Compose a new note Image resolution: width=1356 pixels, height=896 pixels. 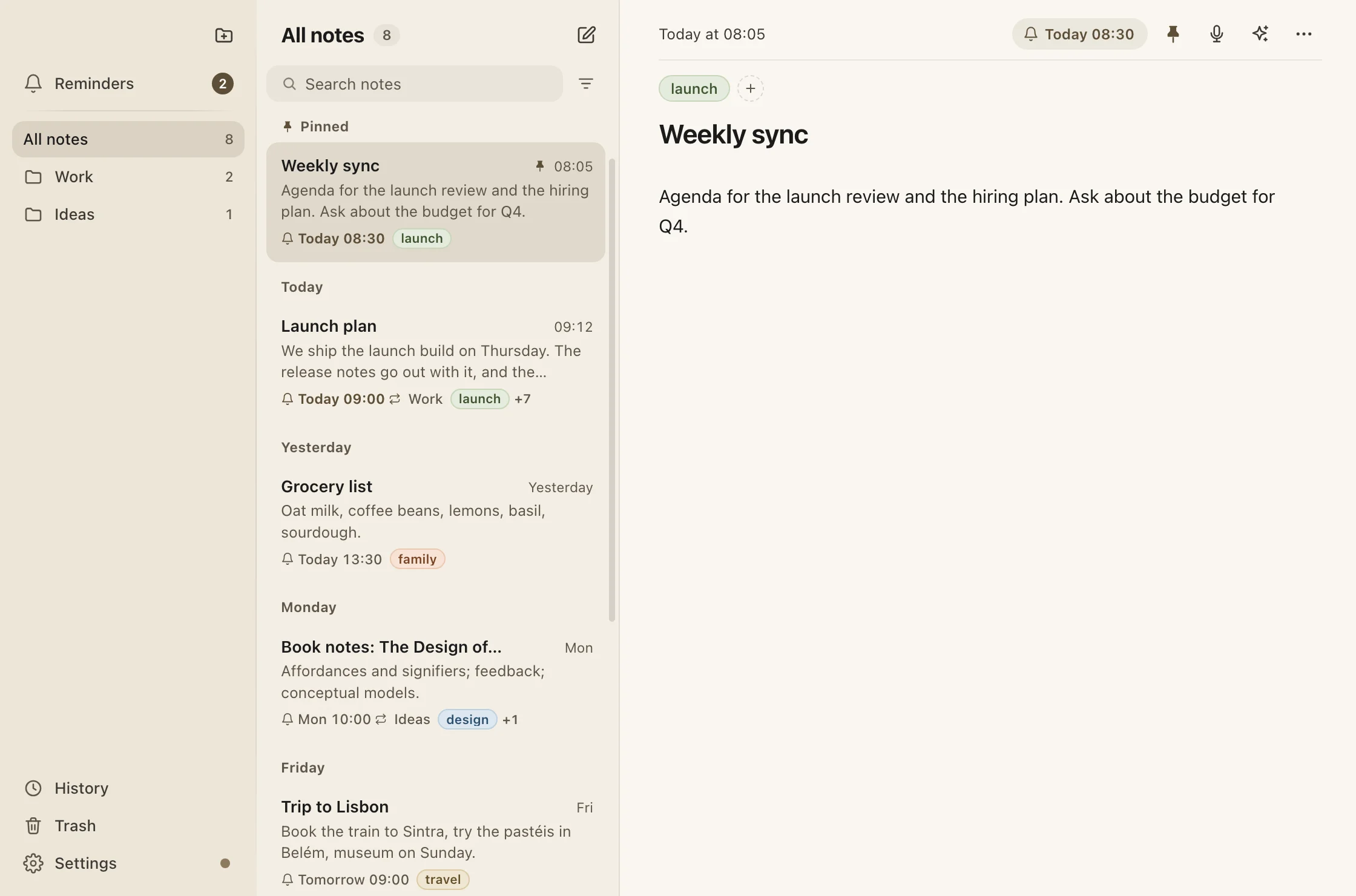tap(586, 35)
